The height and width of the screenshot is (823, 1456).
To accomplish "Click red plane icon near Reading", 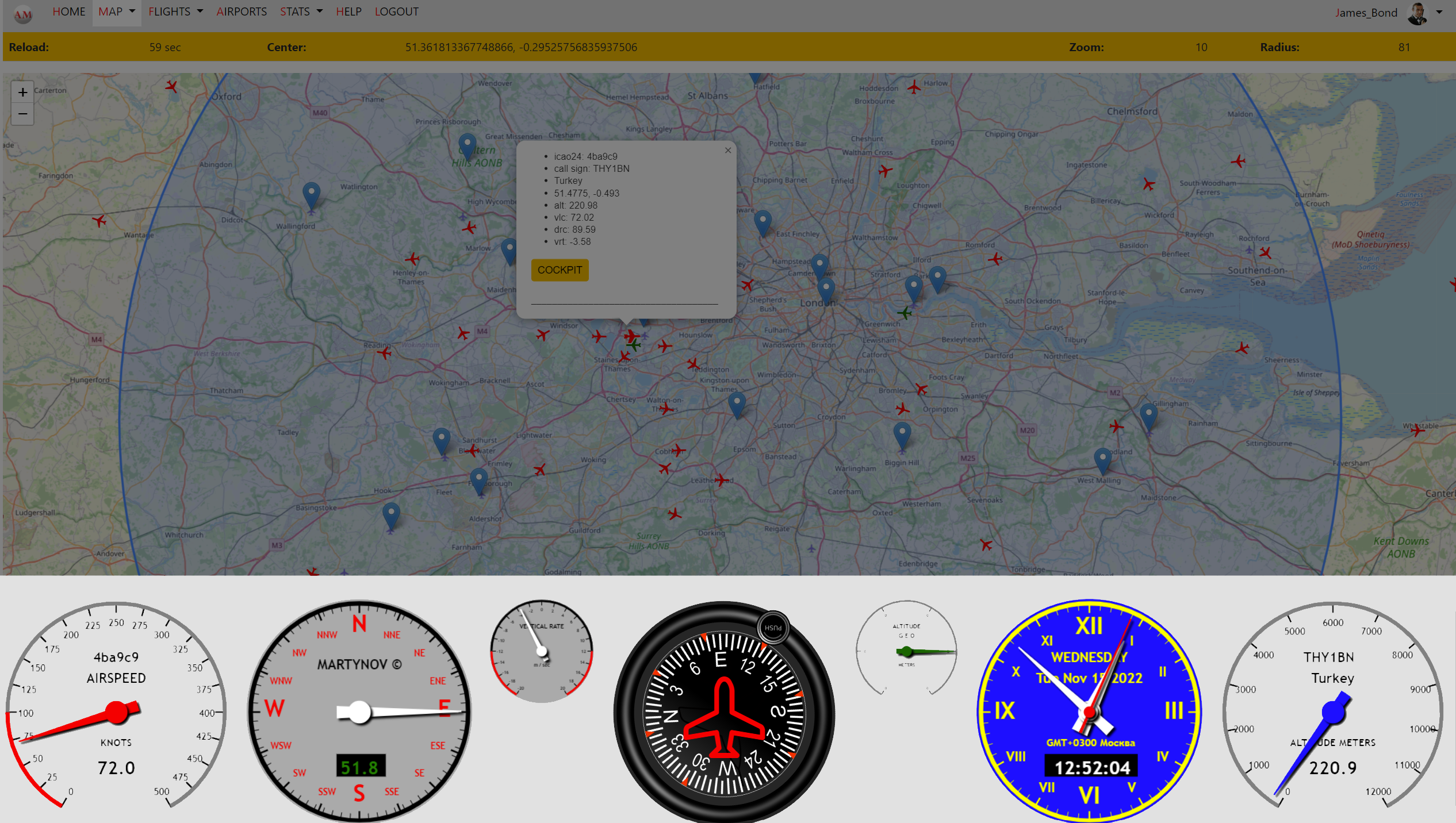I will coord(384,352).
